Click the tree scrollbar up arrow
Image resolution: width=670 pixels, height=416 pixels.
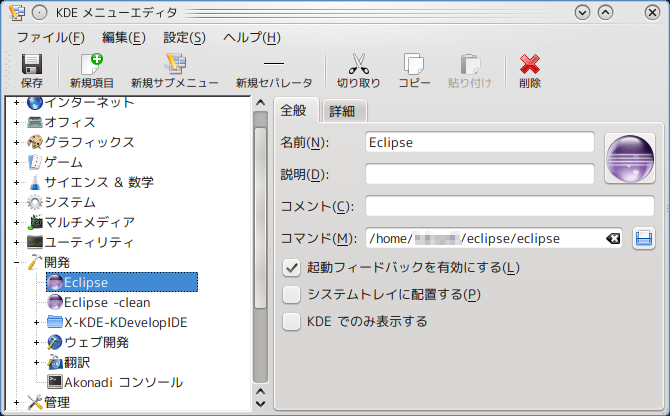click(260, 103)
